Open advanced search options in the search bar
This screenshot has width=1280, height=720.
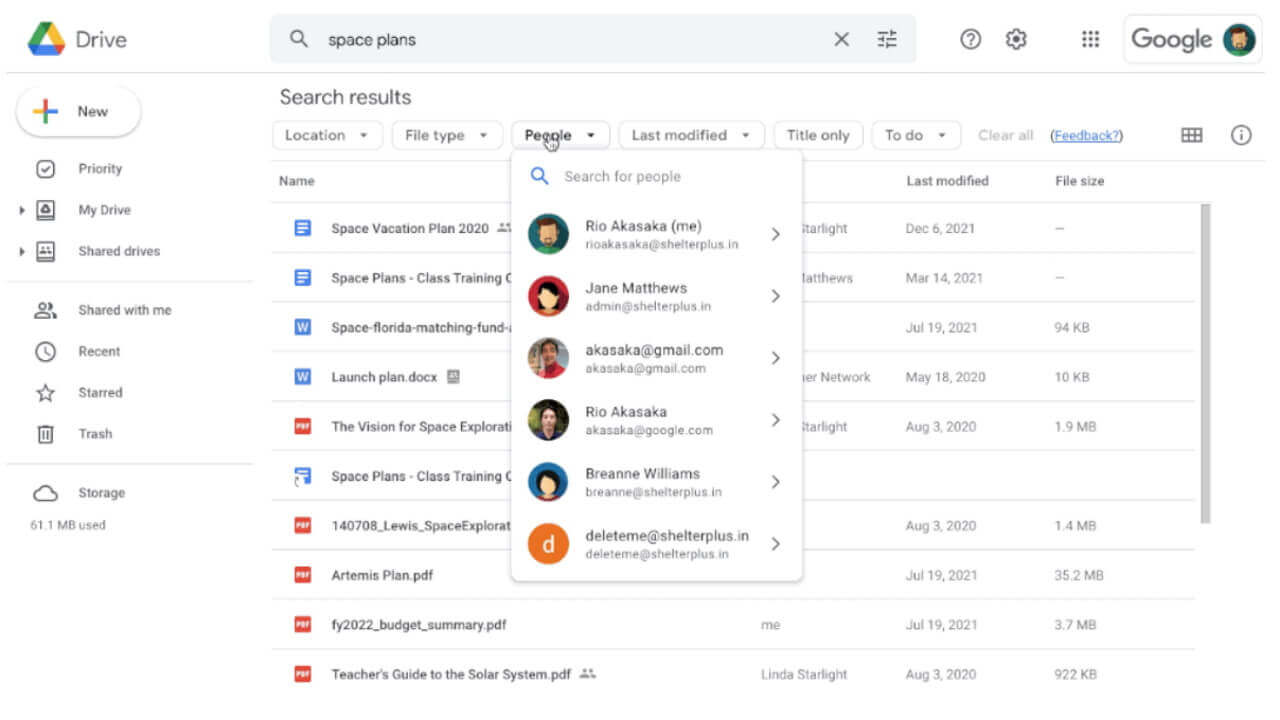coord(886,38)
